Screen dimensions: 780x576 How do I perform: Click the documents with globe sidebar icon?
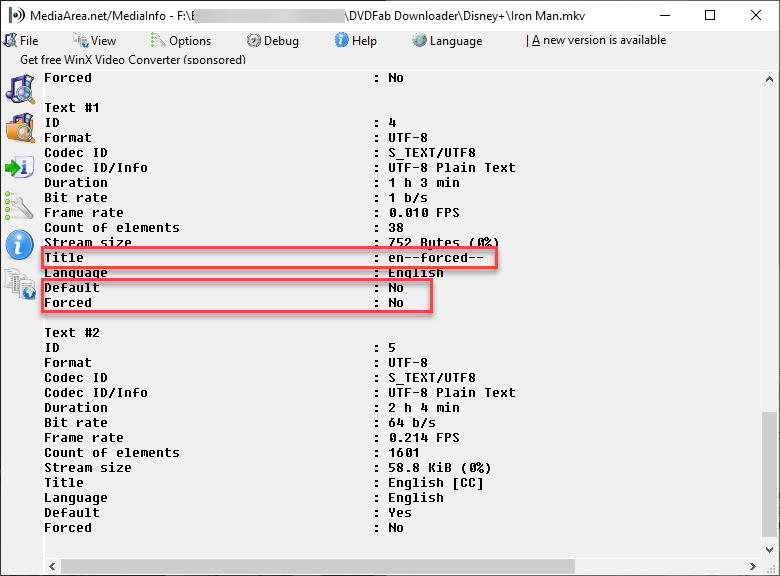(x=20, y=284)
